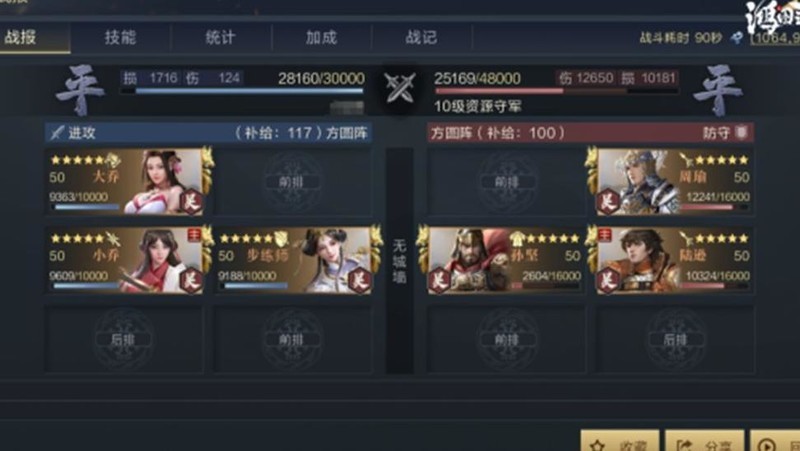Switch to the 技能 tab

click(120, 37)
